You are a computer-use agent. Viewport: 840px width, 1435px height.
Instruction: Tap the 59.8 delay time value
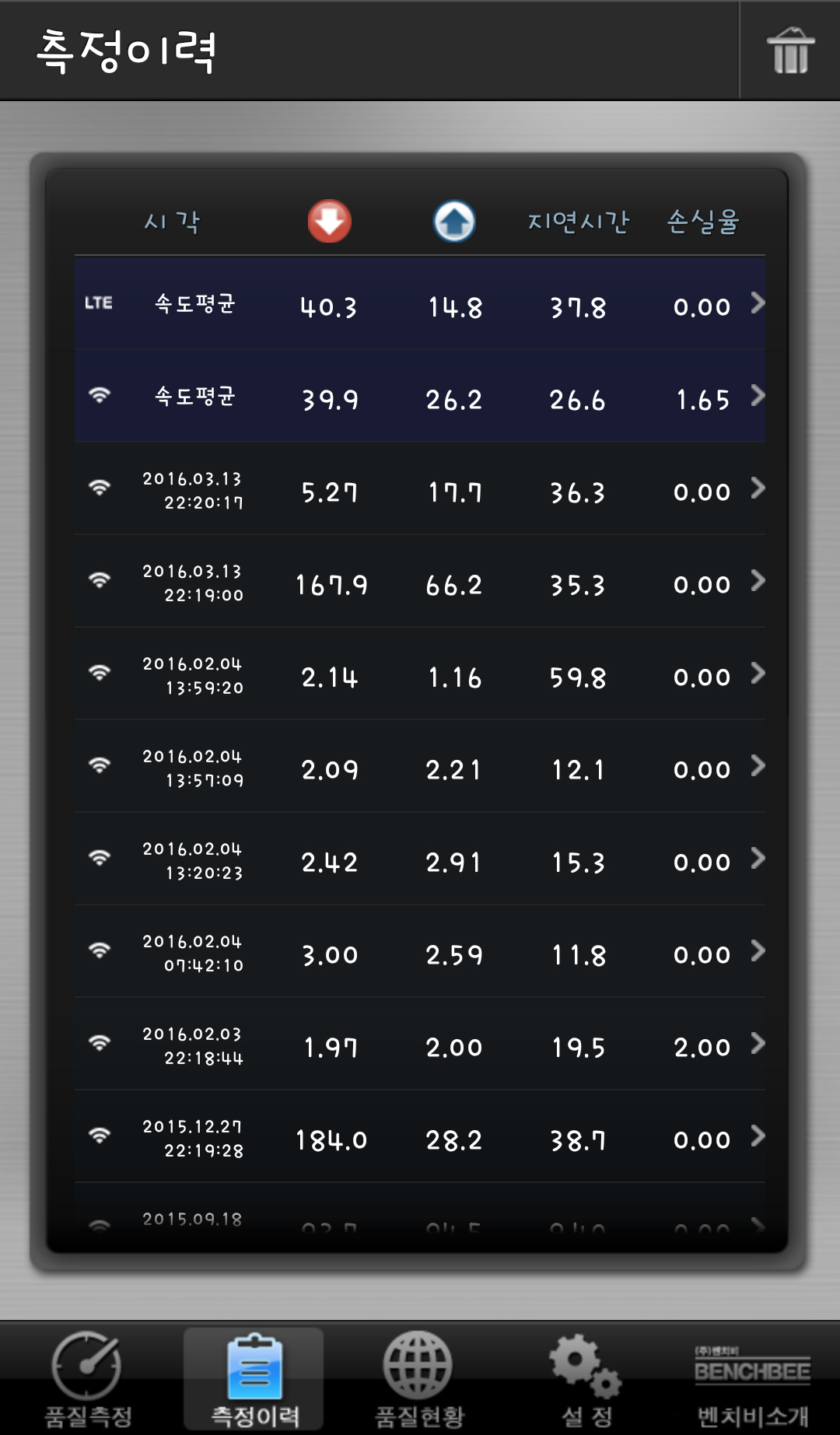click(x=578, y=677)
